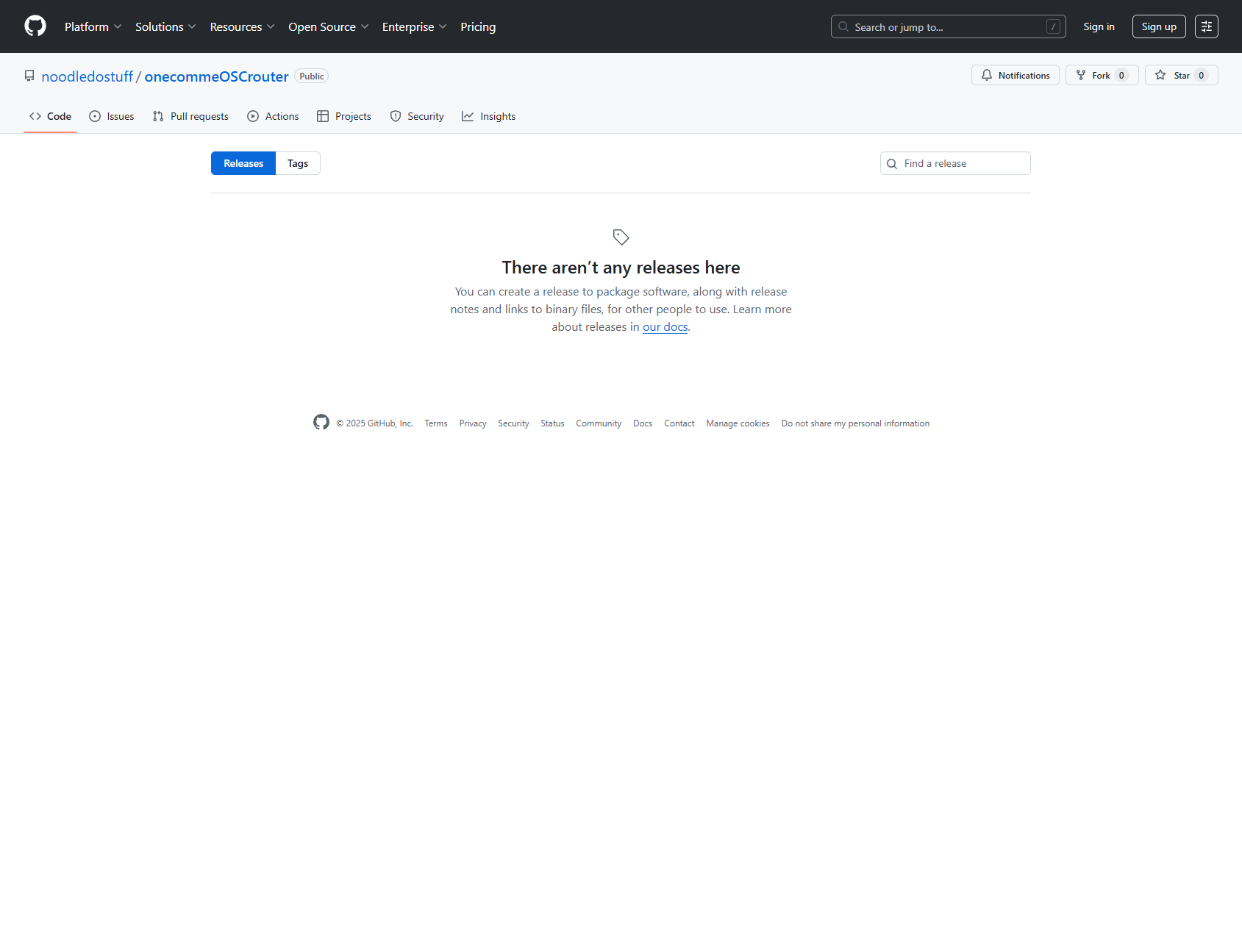Image resolution: width=1242 pixels, height=952 pixels.
Task: Open footer Terms link
Action: pos(436,423)
